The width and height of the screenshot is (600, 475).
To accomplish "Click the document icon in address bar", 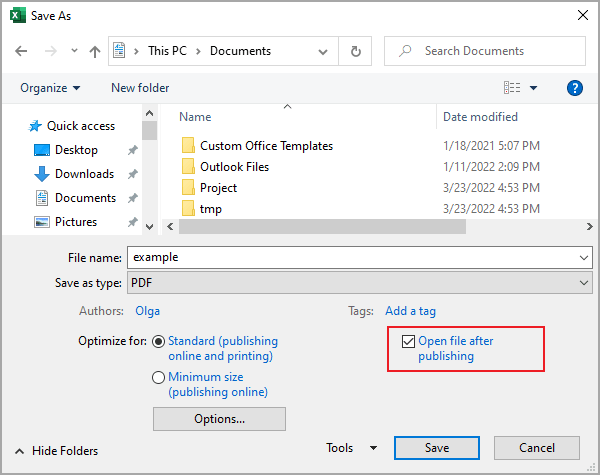I will pos(119,51).
